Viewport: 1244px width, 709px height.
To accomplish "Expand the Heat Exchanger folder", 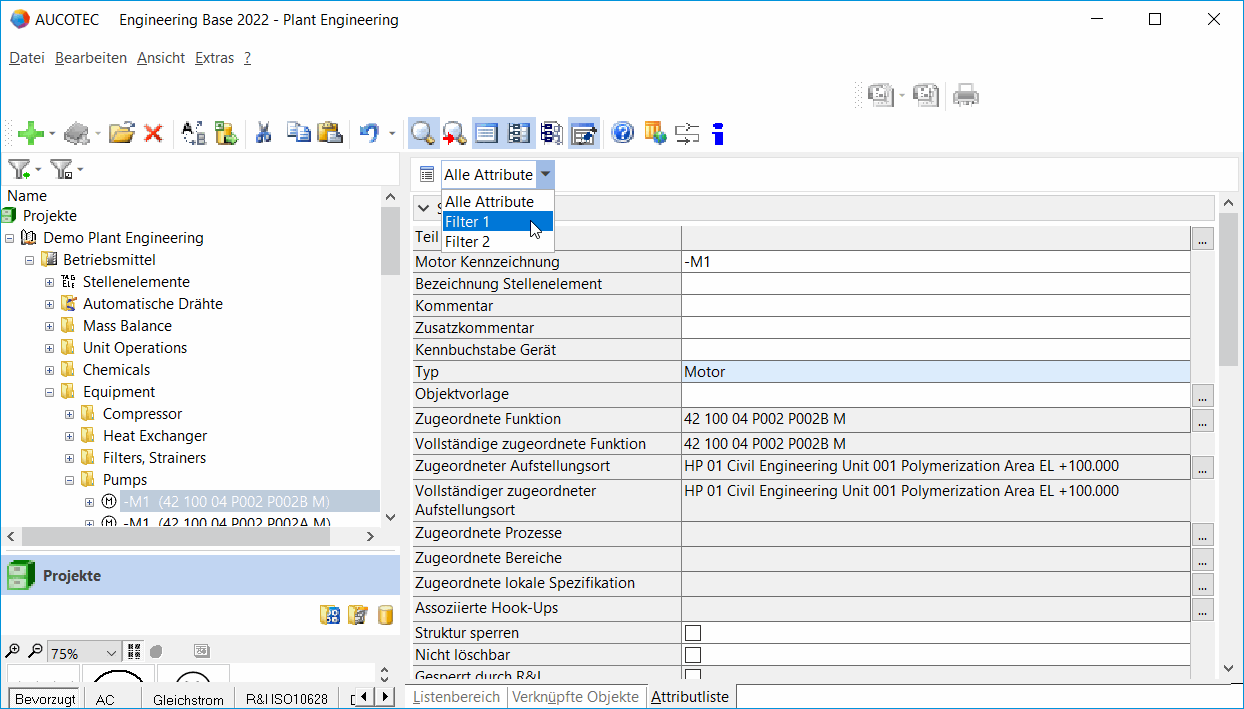I will [x=70, y=436].
